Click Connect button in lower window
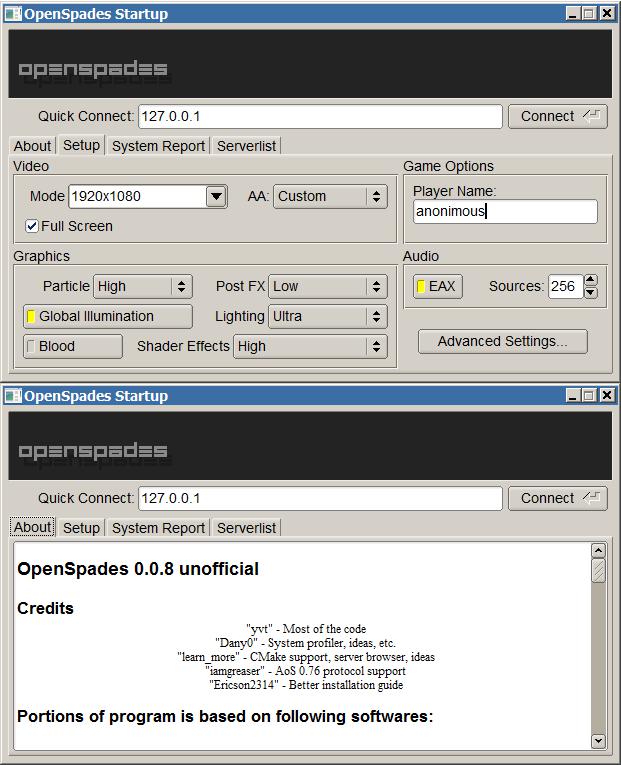621x765 pixels. tap(558, 499)
